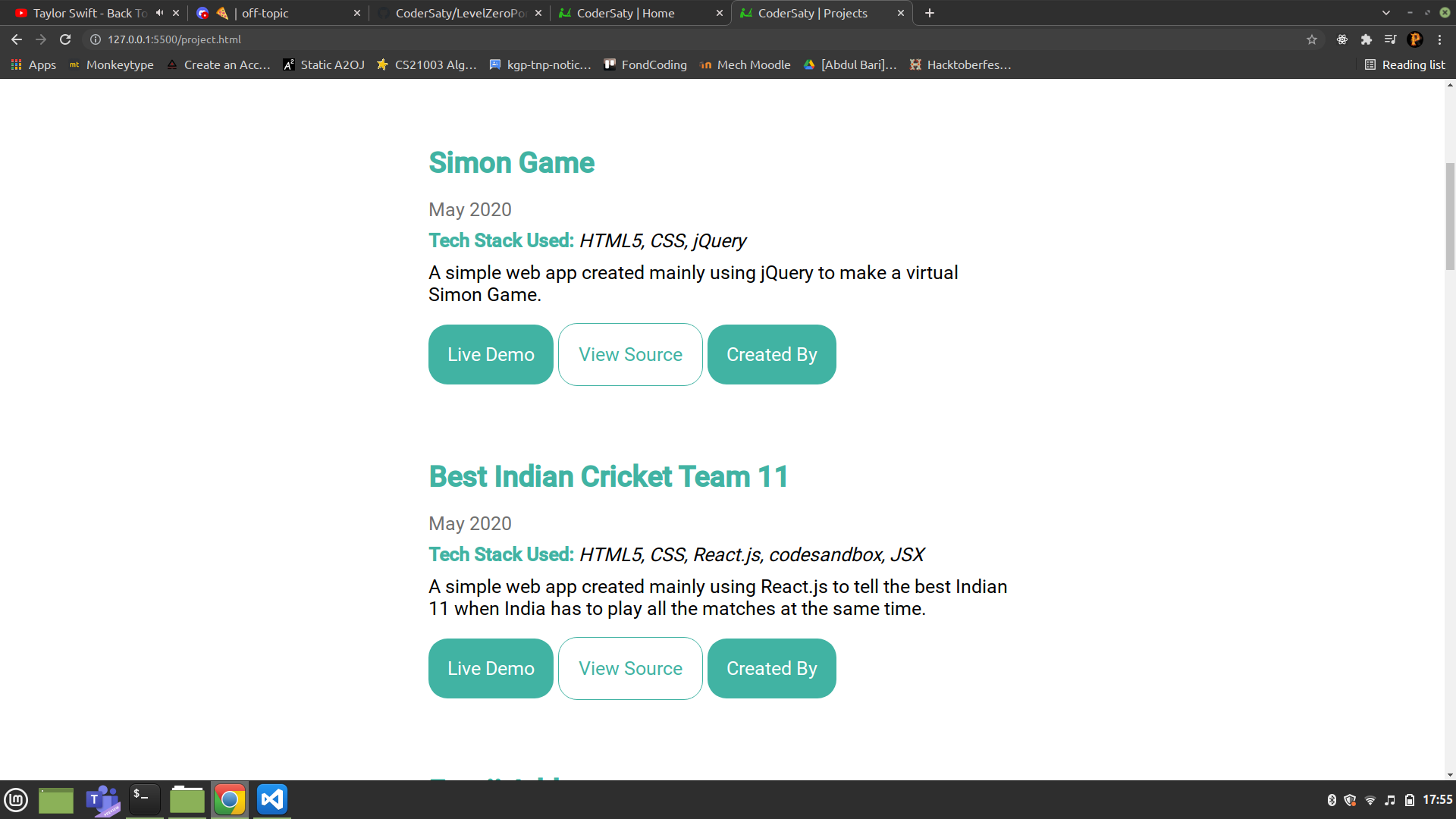Open Chrome's three-dot menu

click(x=1439, y=39)
